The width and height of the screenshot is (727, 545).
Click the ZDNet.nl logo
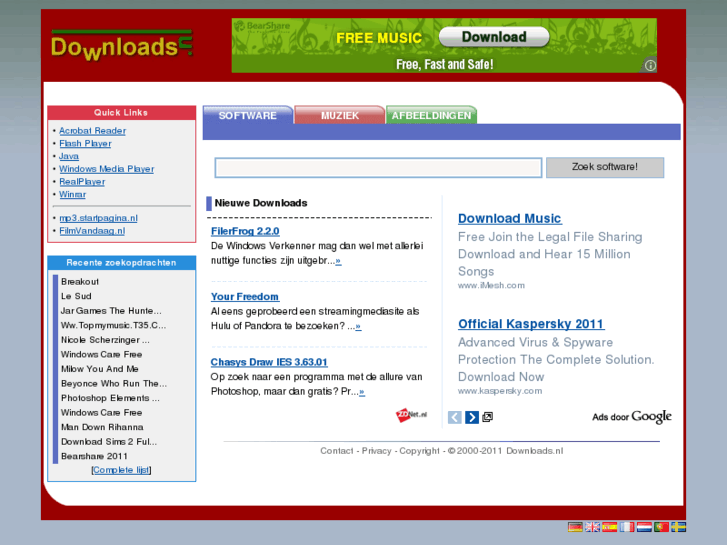tap(411, 415)
